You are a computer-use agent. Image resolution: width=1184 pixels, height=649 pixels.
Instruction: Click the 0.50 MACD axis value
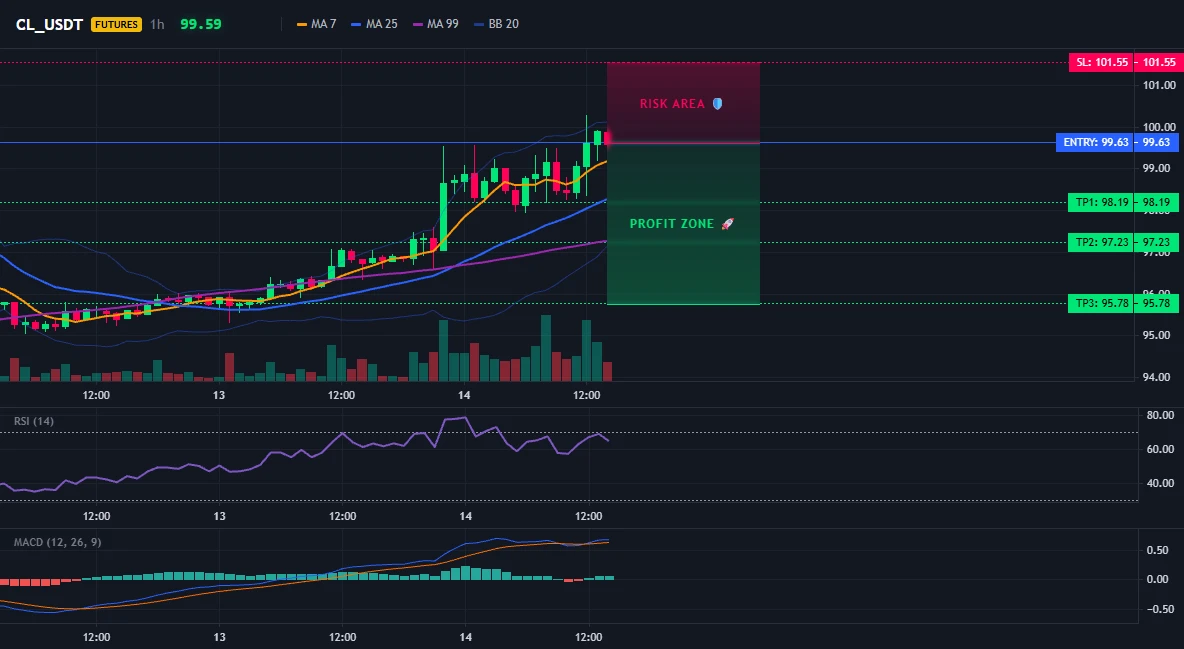point(1158,550)
